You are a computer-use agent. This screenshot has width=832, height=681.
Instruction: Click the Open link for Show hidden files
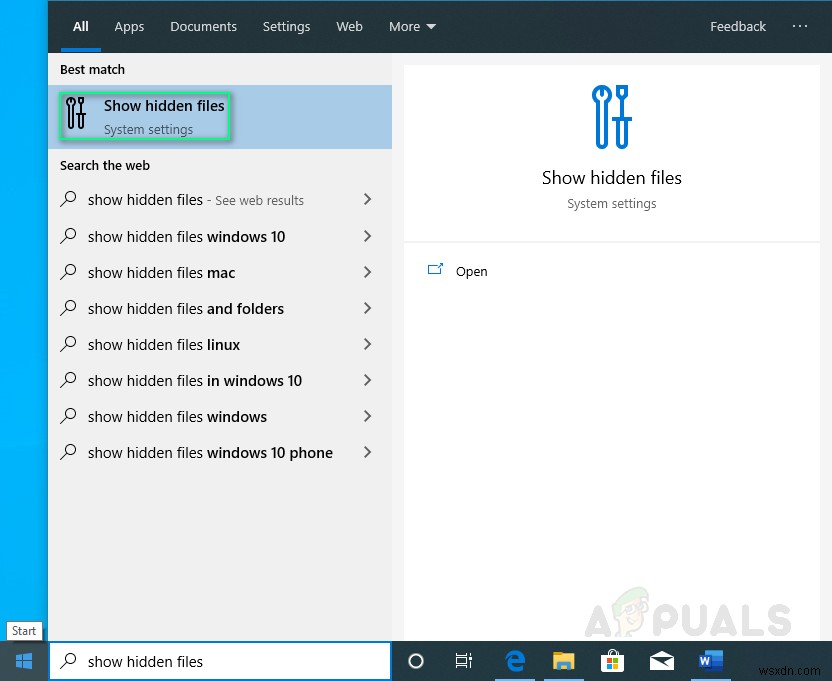tap(471, 271)
